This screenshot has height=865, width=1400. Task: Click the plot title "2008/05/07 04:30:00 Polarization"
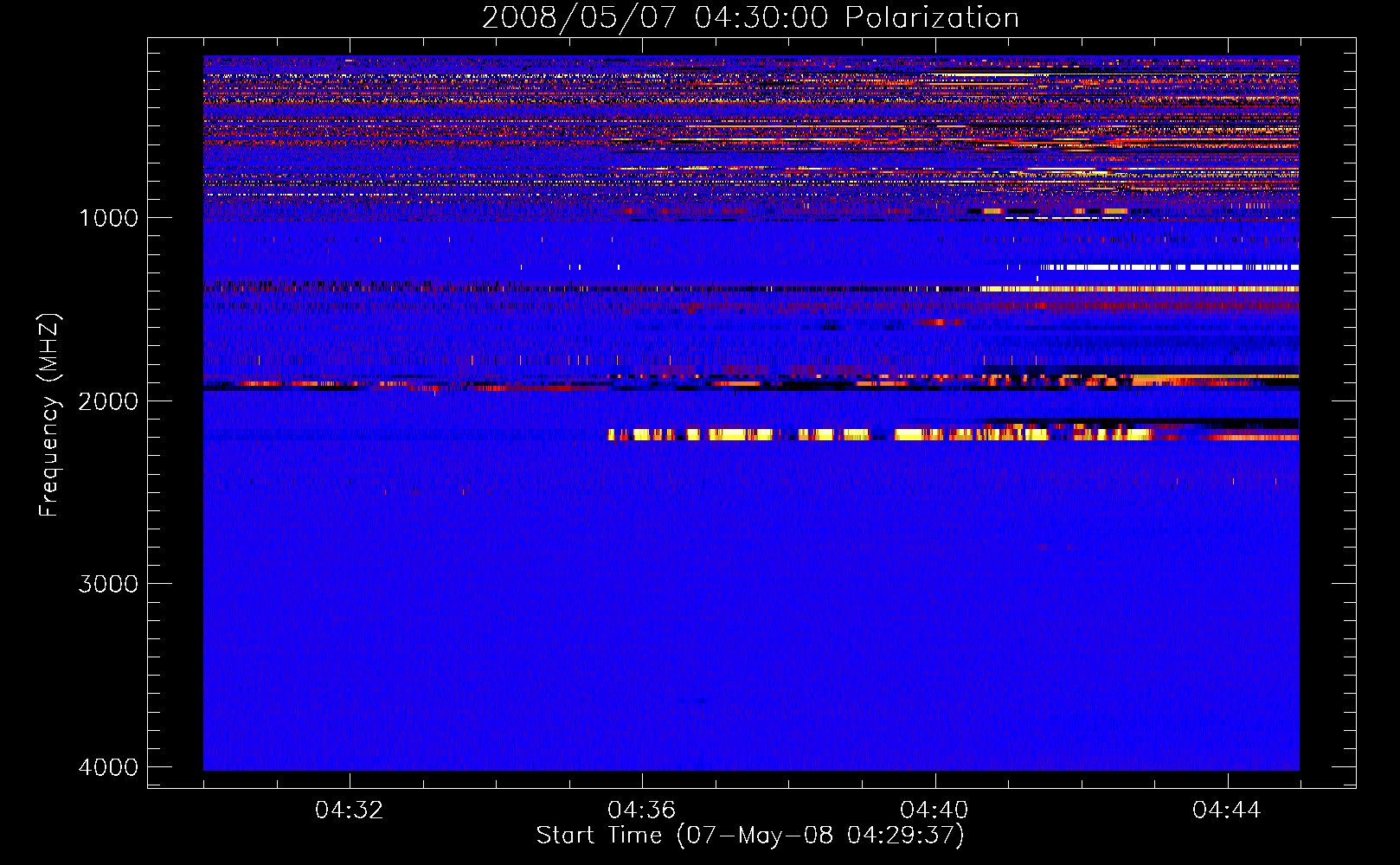750,17
